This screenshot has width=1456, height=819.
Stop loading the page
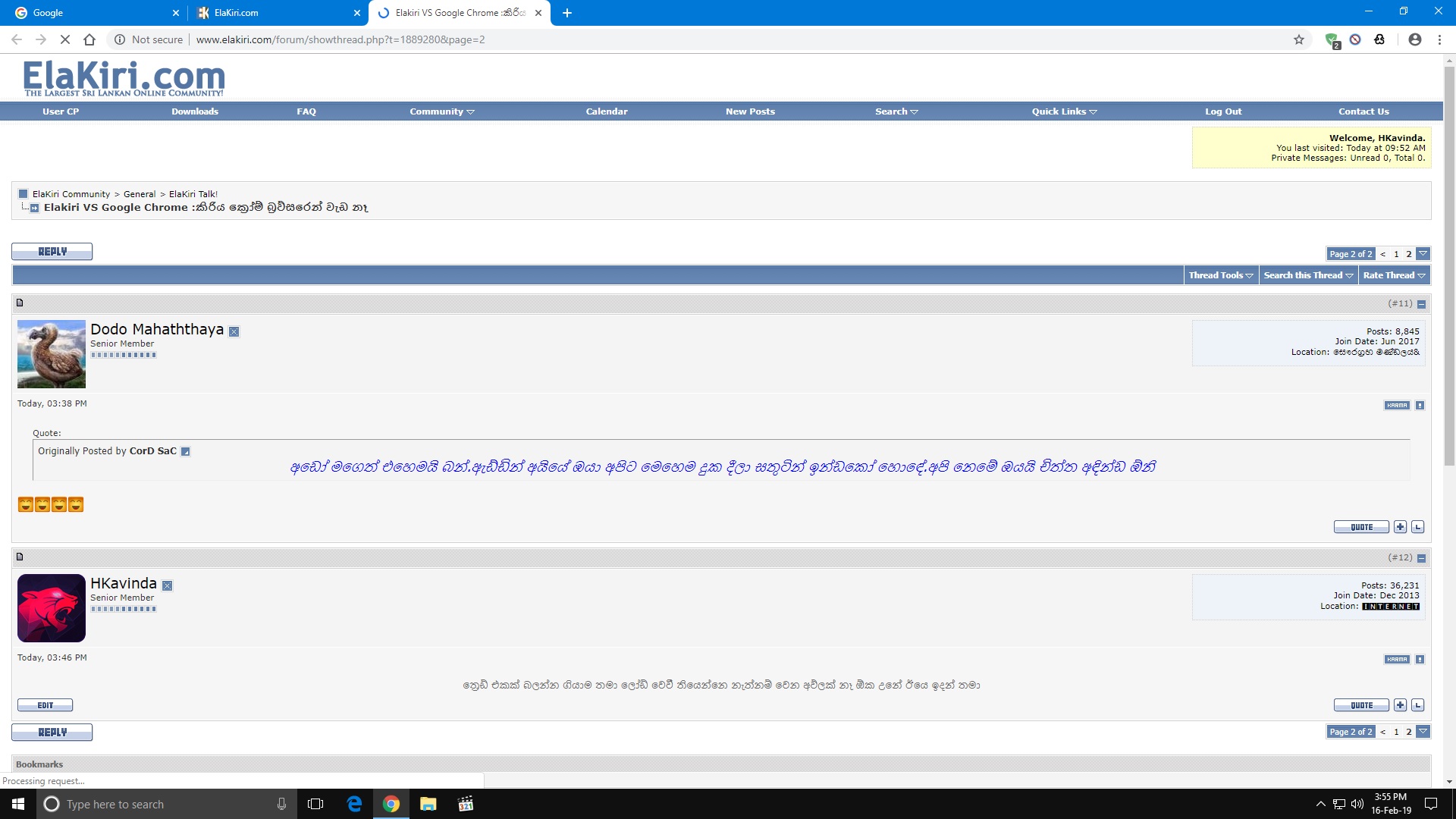pos(65,39)
